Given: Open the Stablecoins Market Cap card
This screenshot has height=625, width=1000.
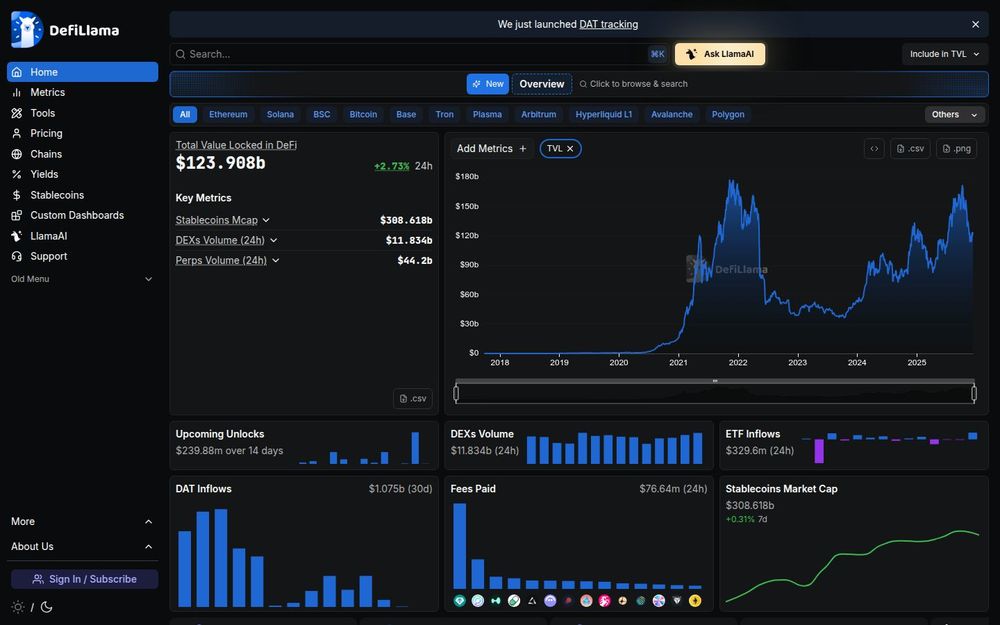Looking at the screenshot, I should pyautogui.click(x=854, y=543).
